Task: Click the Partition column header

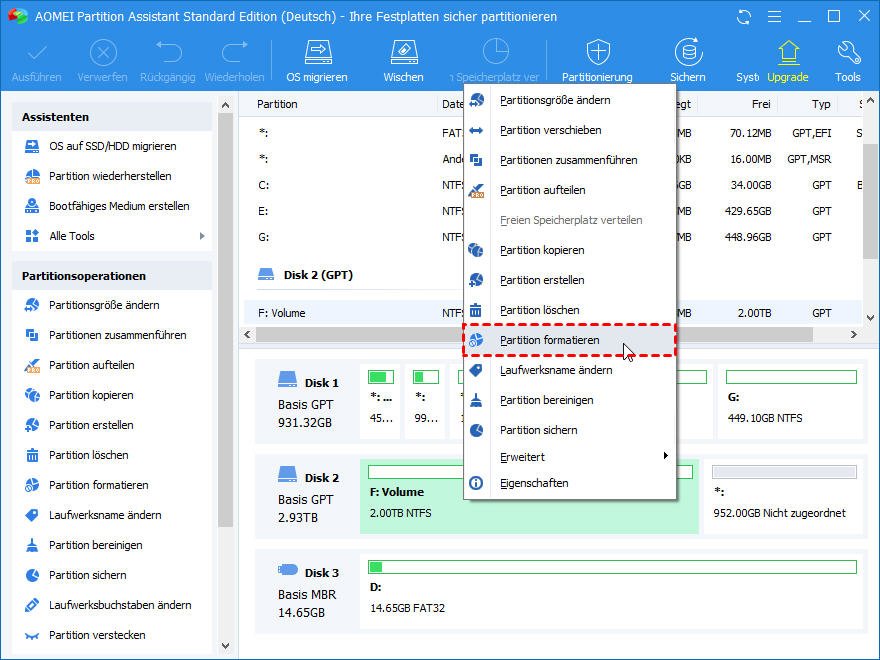Action: point(277,104)
